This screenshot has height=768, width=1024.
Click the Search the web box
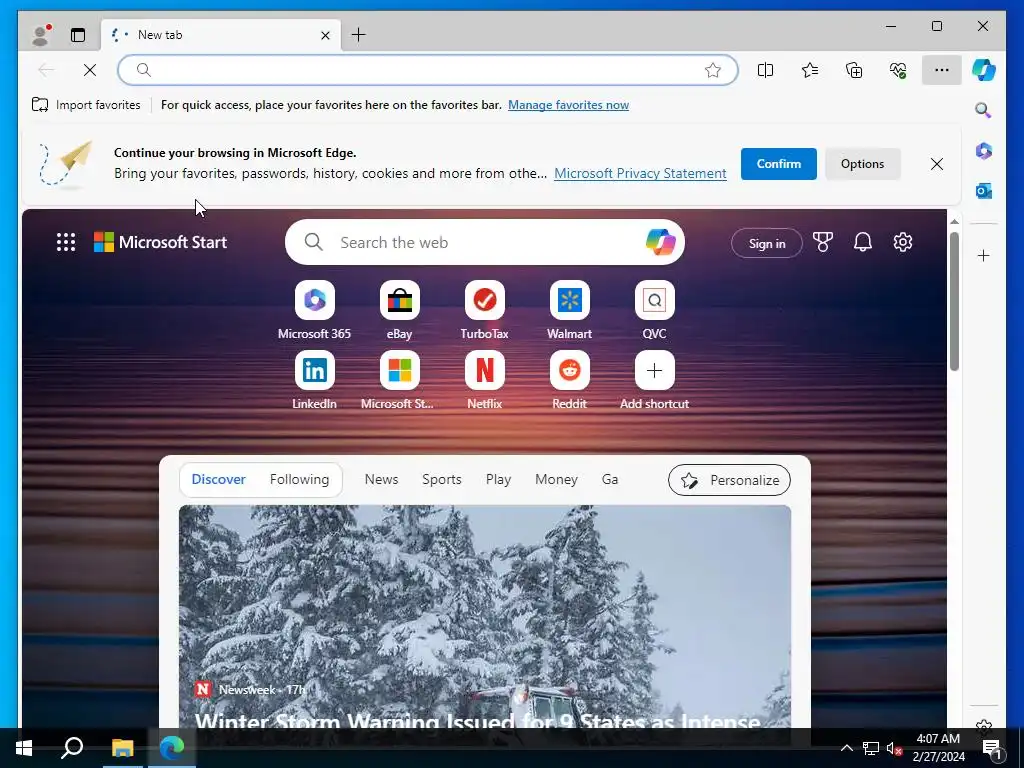pos(485,242)
